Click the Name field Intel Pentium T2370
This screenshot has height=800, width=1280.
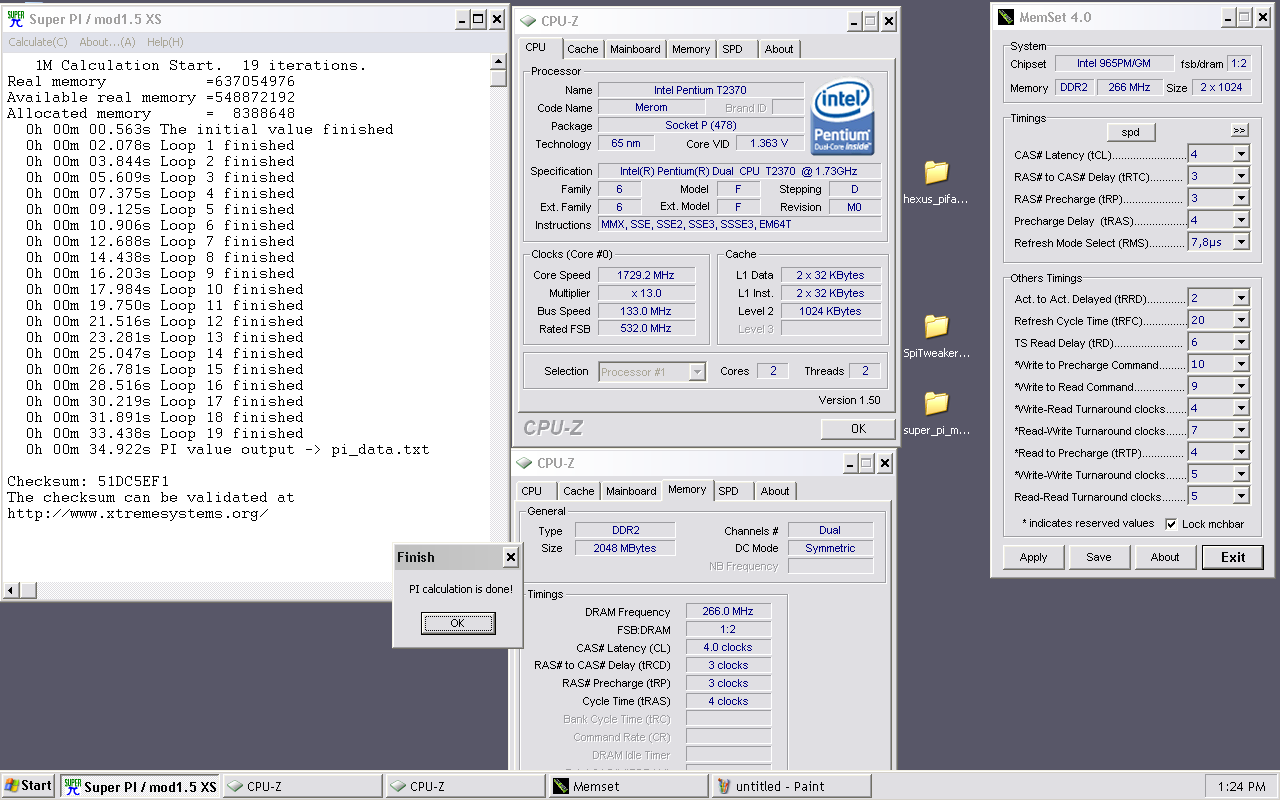point(700,90)
